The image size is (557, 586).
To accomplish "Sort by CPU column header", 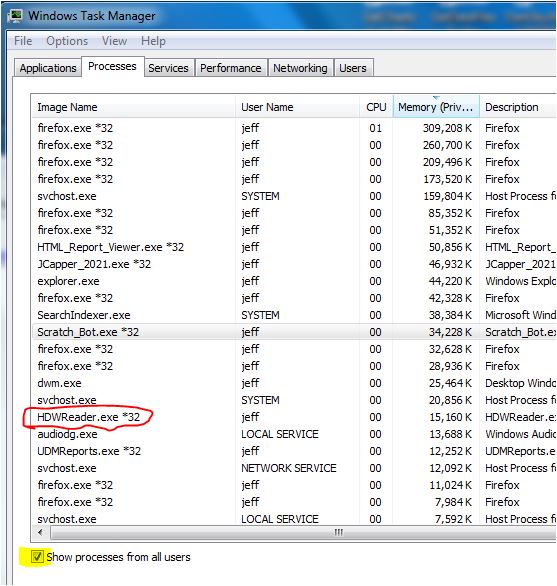I will tap(376, 107).
